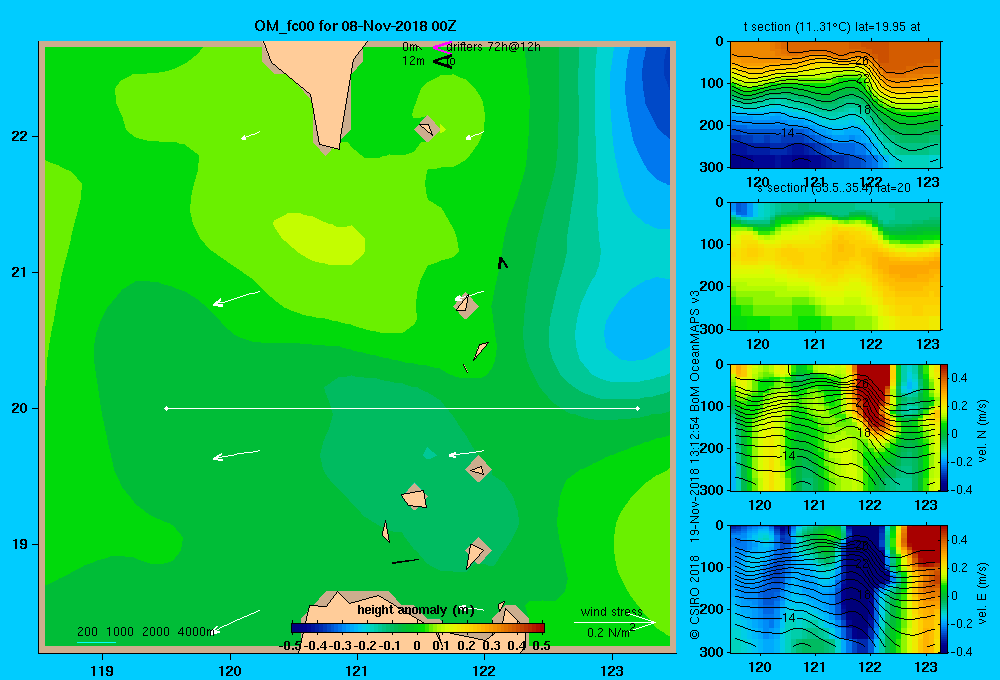
Task: Click the 't section (11..31°C) lat=19.95' heading
Action: click(832, 27)
